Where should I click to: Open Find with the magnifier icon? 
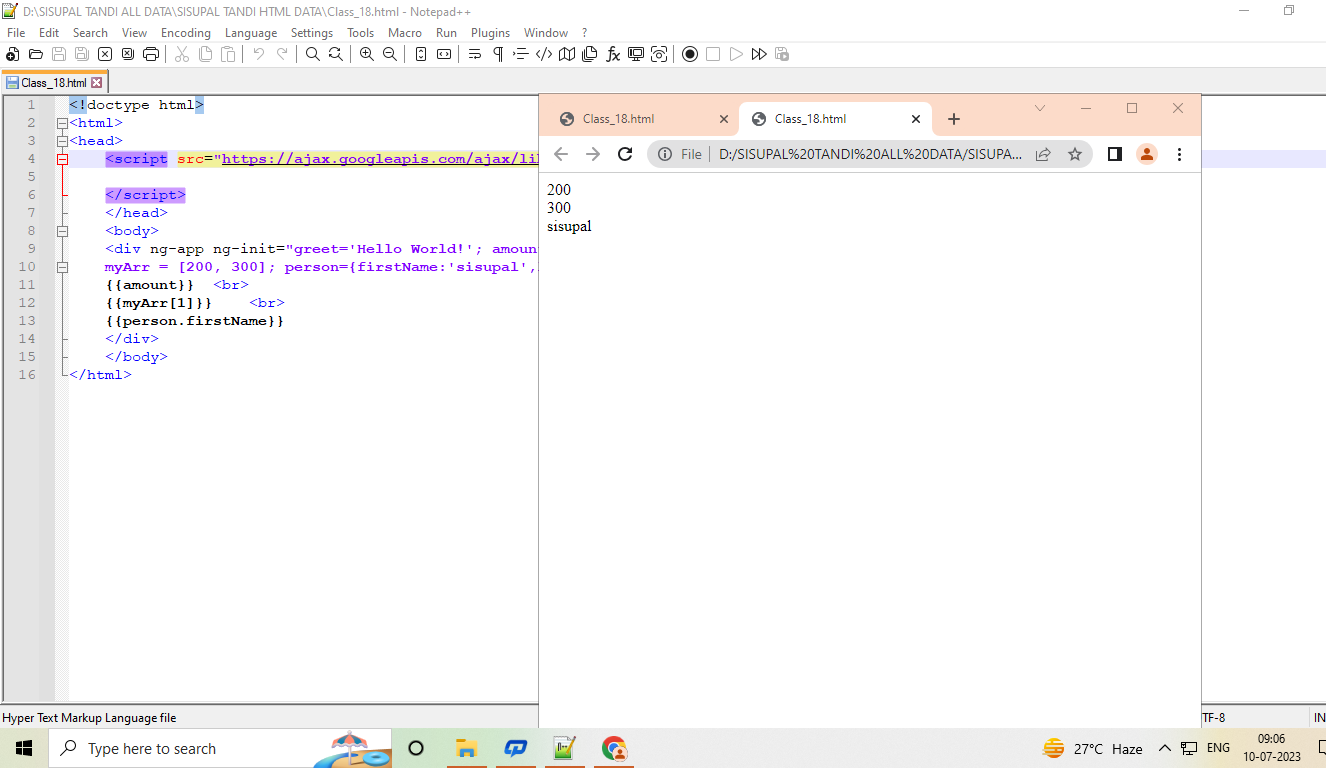tap(312, 54)
